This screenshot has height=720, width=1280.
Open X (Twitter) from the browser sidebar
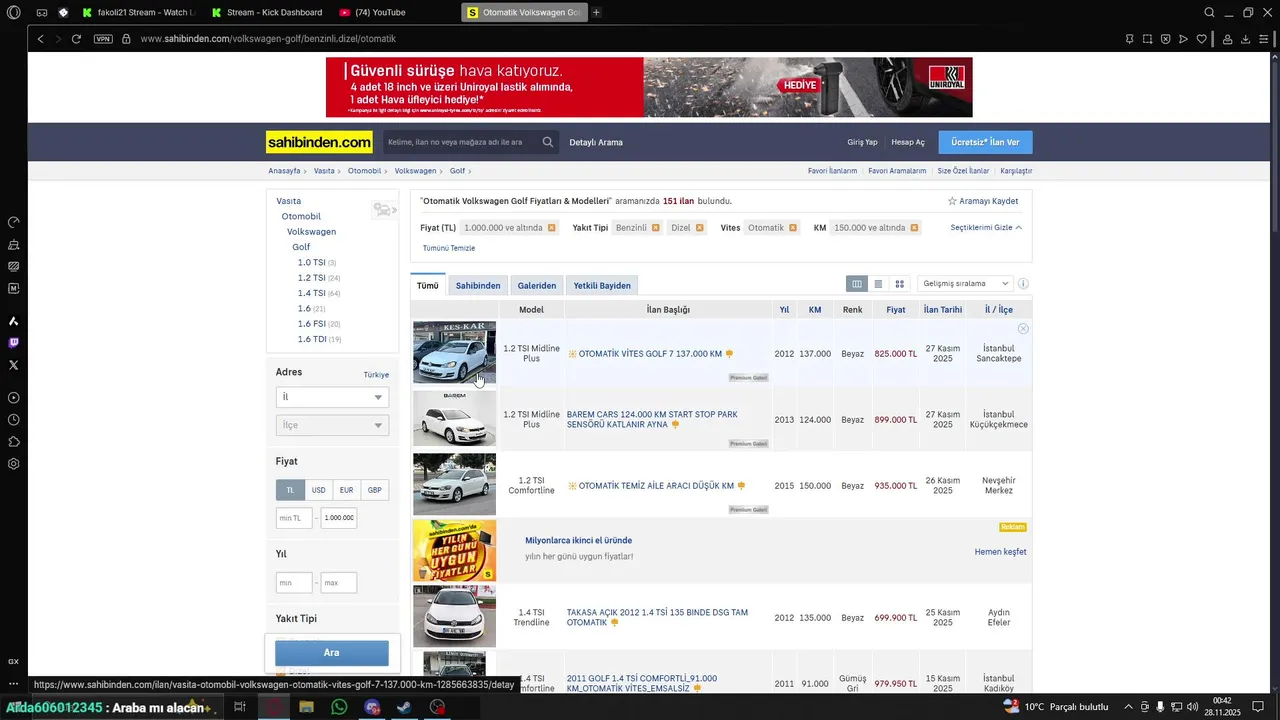14,365
